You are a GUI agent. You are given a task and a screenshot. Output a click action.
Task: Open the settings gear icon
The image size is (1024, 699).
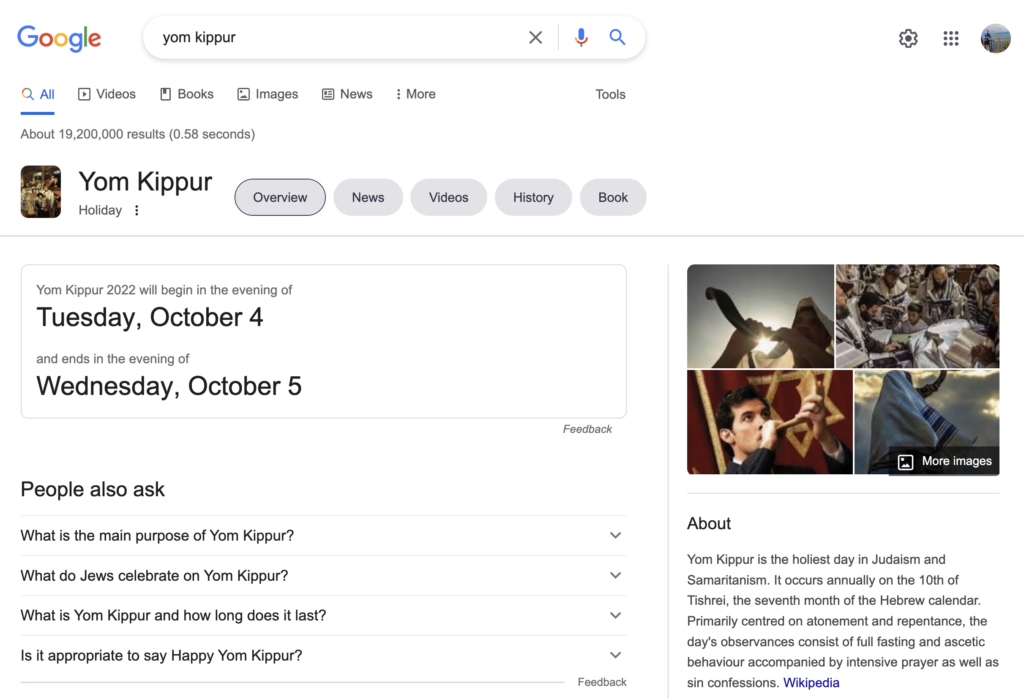coord(908,39)
